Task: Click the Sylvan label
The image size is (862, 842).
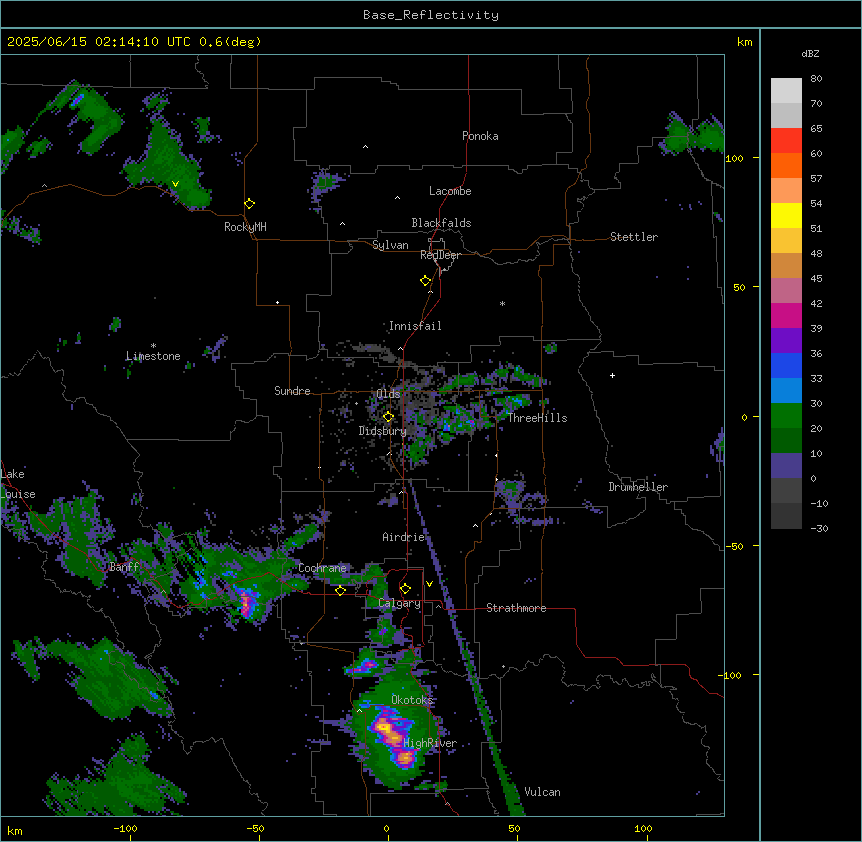Action: pos(390,245)
